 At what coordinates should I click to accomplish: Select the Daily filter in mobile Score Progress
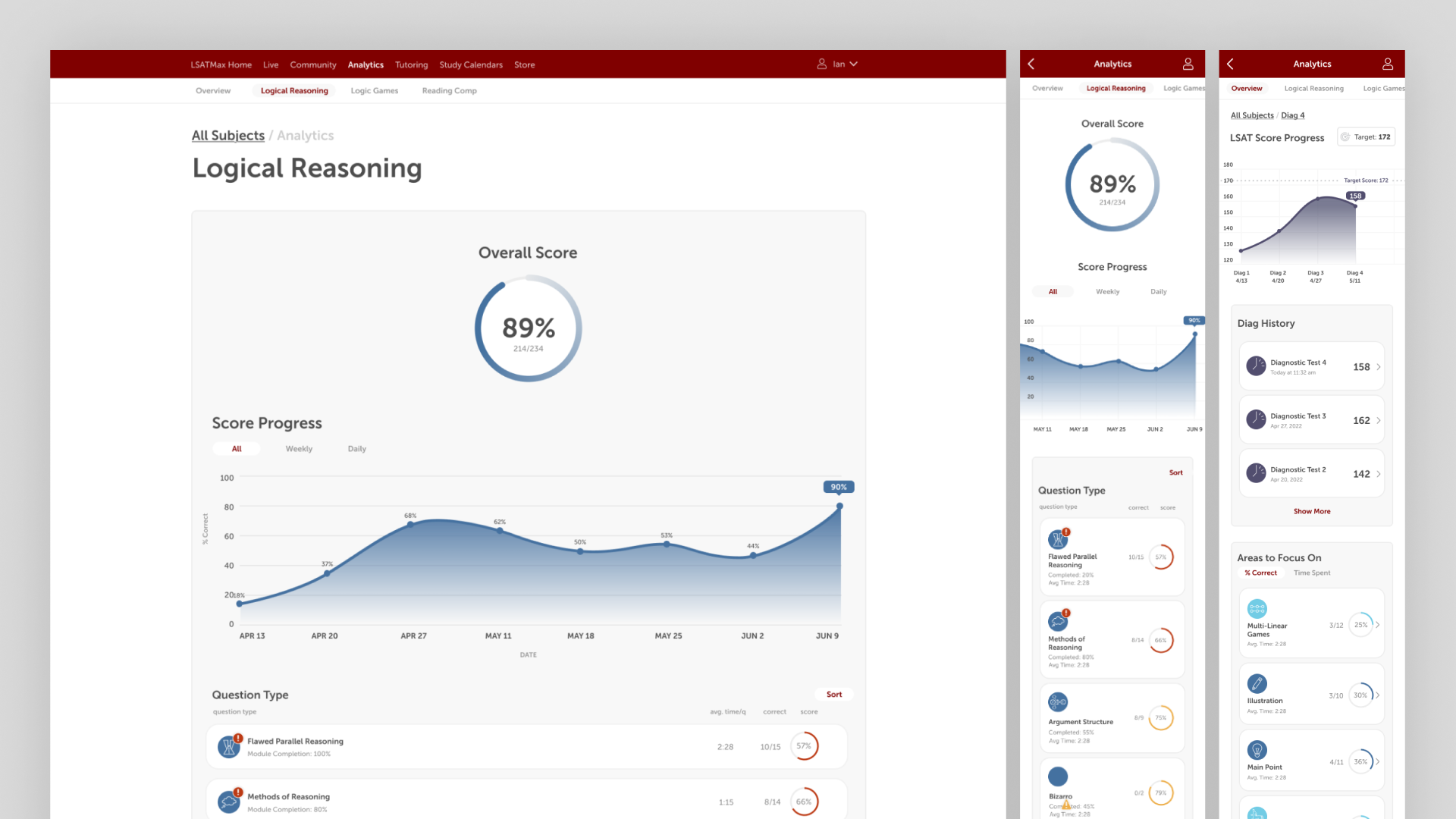pos(1159,292)
